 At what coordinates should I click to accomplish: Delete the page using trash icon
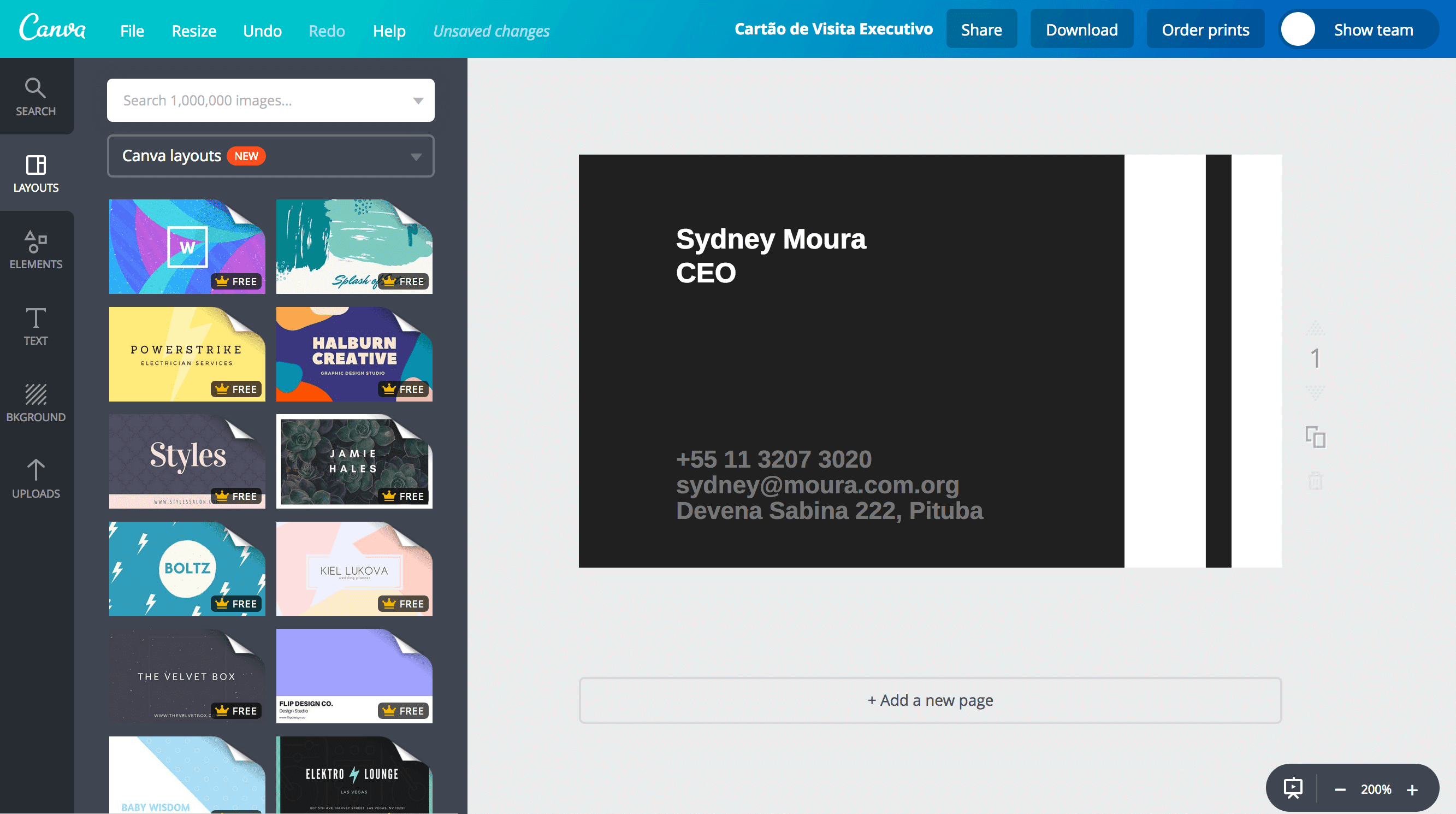coord(1315,481)
